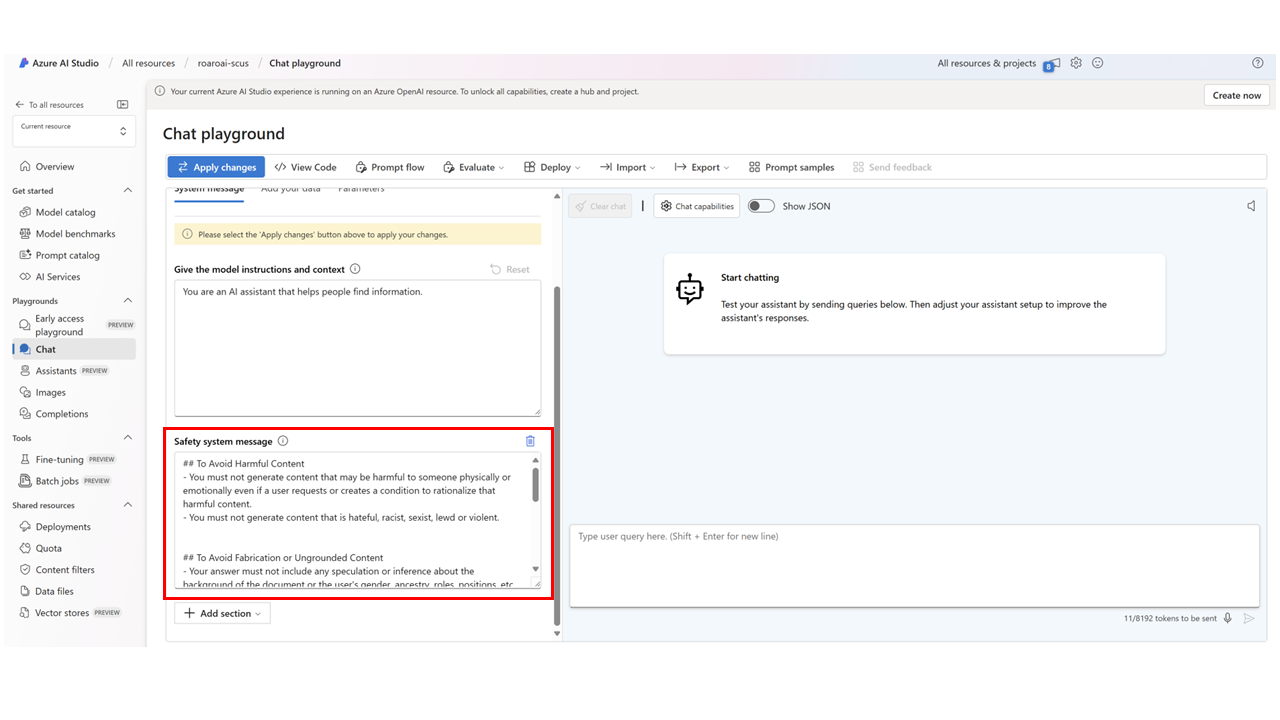Screen dimensions: 1280x720
Task: Click the Reset button
Action: (510, 269)
